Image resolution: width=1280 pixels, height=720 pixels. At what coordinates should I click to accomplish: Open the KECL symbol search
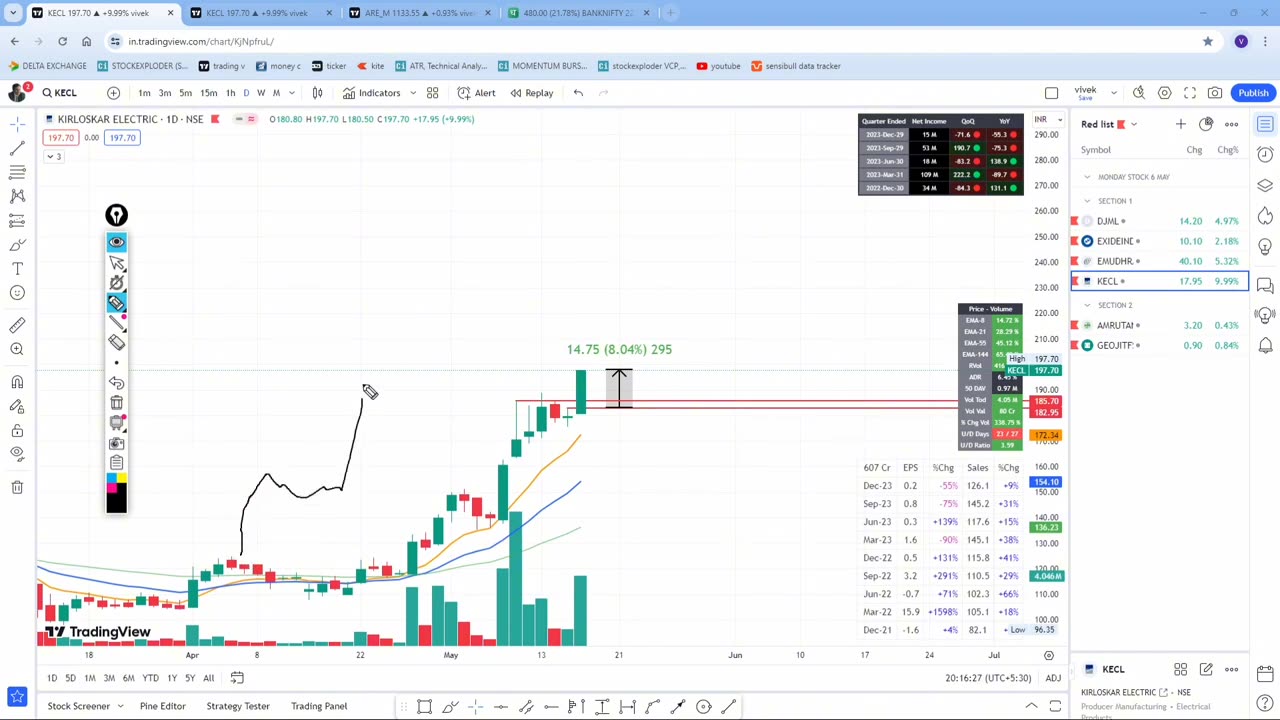point(60,93)
